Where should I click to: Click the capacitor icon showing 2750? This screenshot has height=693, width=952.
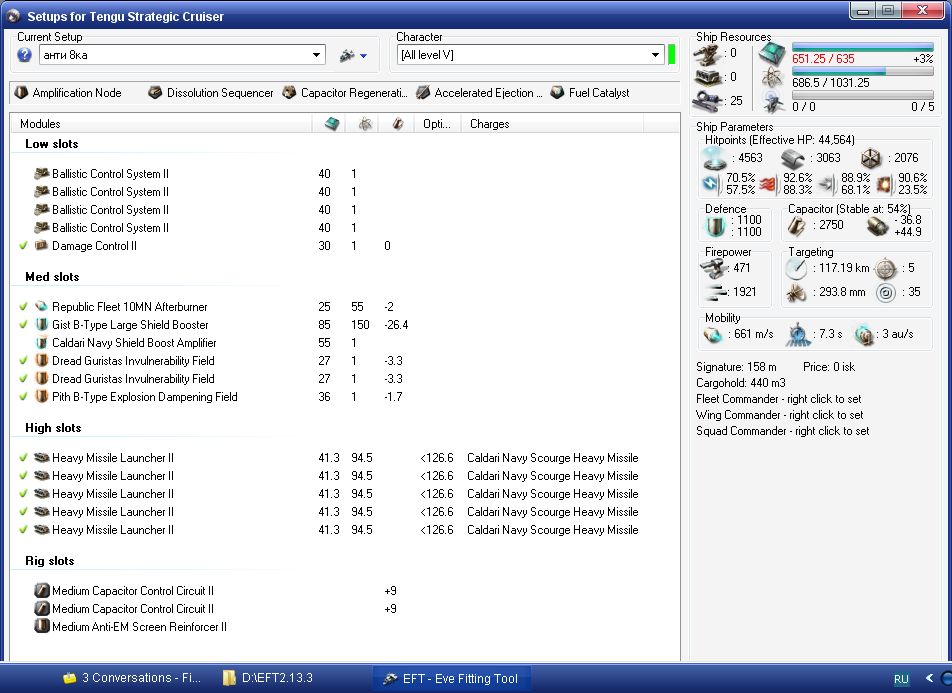click(797, 226)
